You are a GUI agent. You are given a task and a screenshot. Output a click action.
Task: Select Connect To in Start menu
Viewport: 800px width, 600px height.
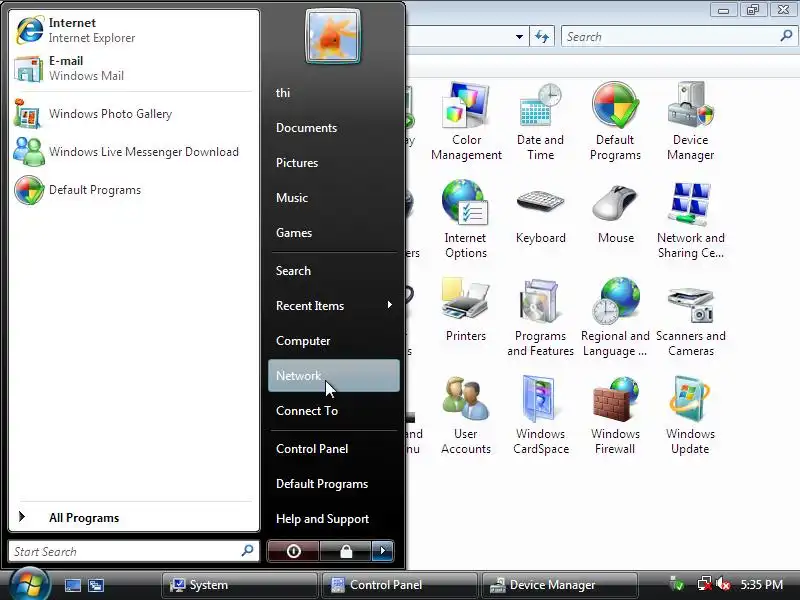334,411
